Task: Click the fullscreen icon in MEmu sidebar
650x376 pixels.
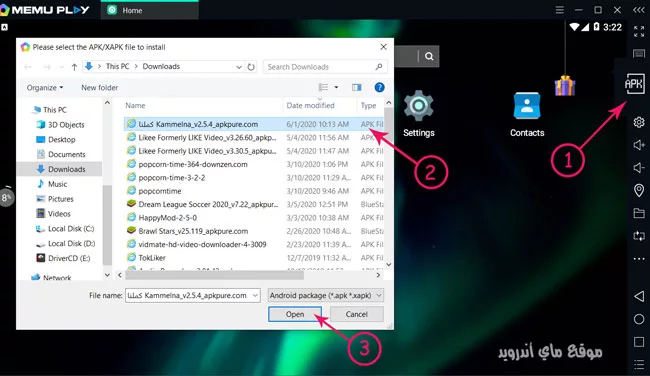Action: [x=639, y=31]
